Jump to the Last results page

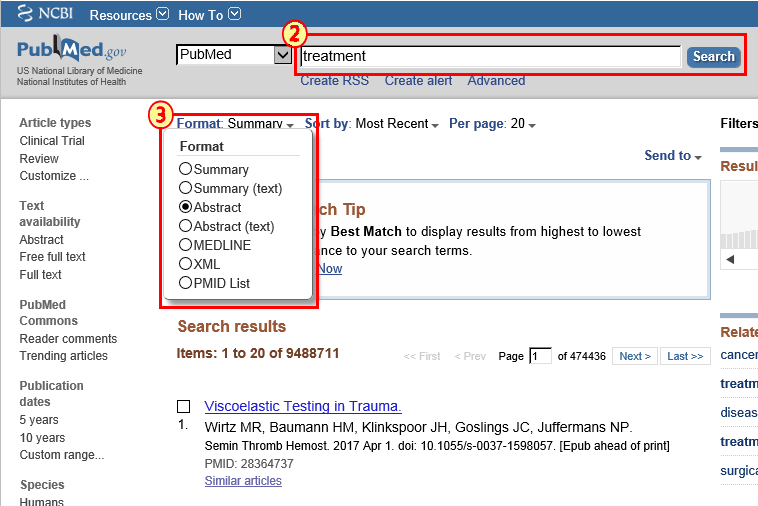point(685,356)
